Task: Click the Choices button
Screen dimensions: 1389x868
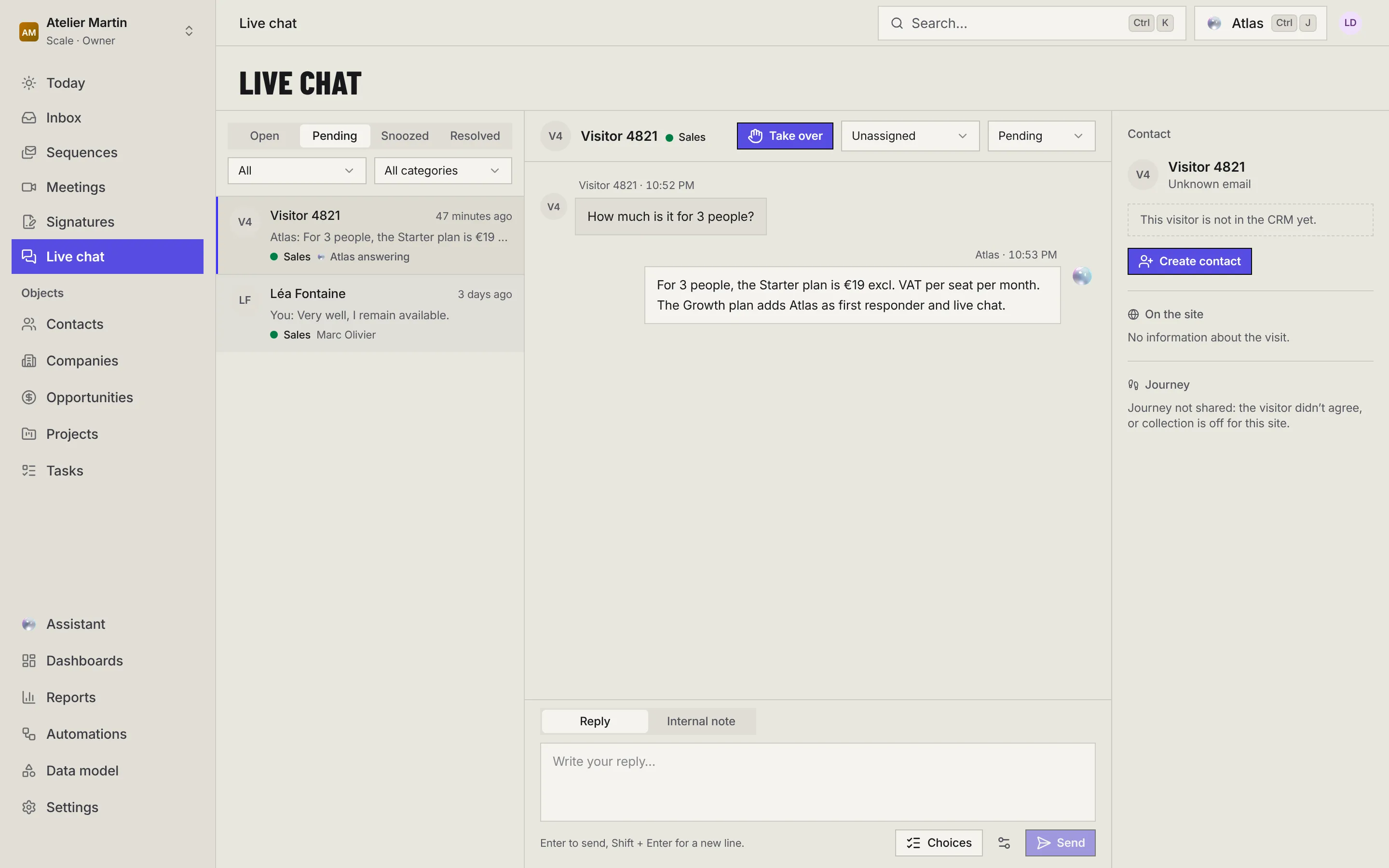Action: pyautogui.click(x=939, y=843)
